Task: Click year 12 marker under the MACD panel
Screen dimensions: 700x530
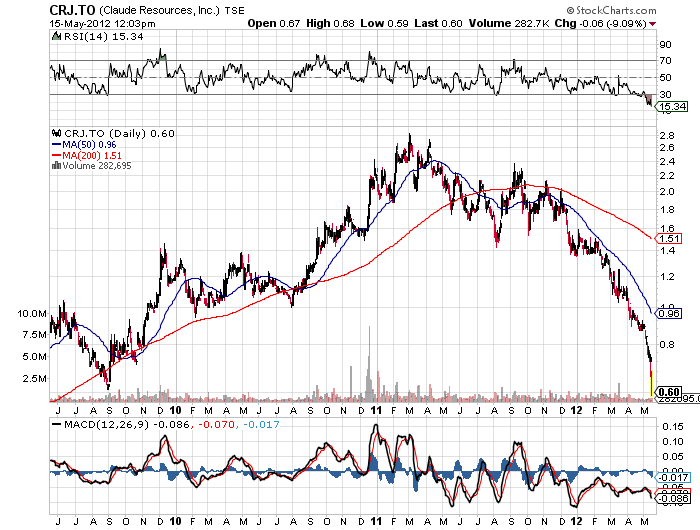Action: [x=576, y=521]
